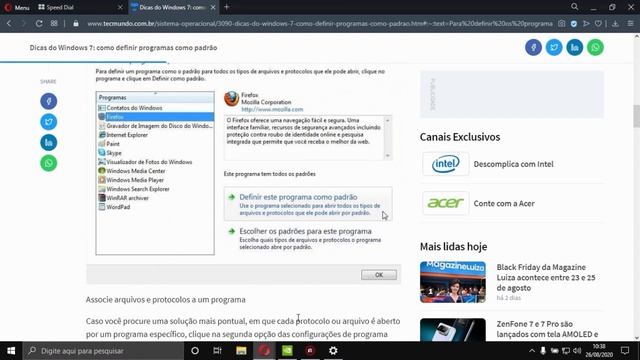
Task: Share on Twitter in left sidebar
Action: coord(49,122)
